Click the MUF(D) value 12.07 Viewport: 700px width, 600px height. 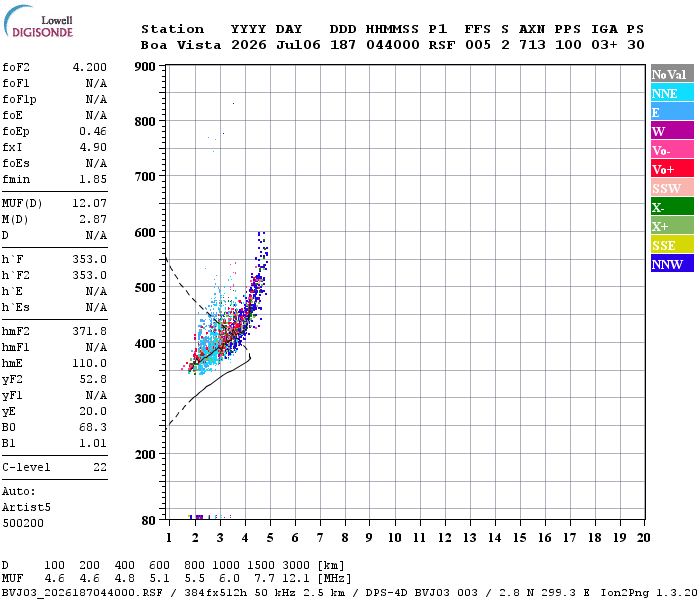point(90,204)
